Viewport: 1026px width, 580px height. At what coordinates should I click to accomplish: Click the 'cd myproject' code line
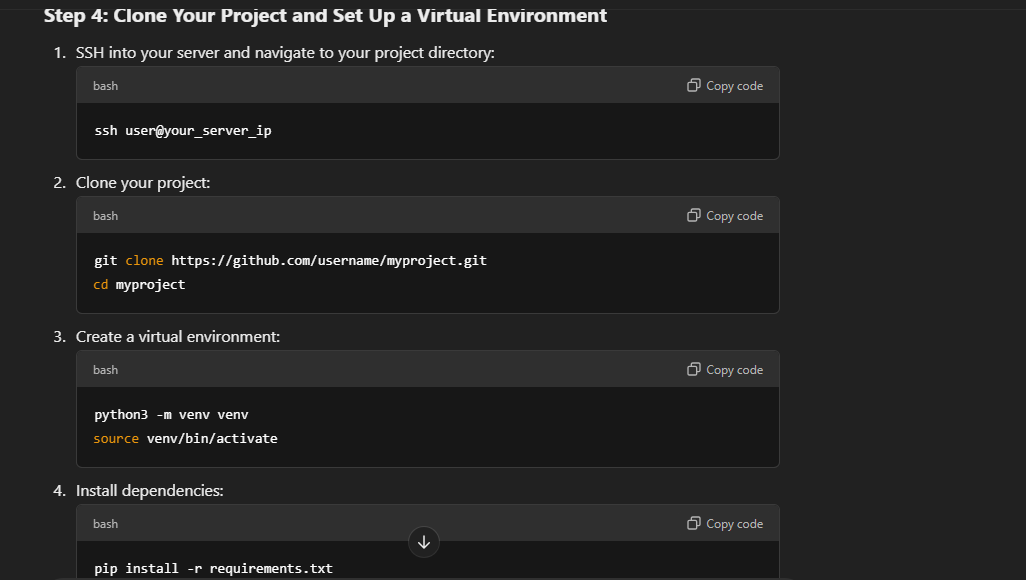pyautogui.click(x=139, y=285)
